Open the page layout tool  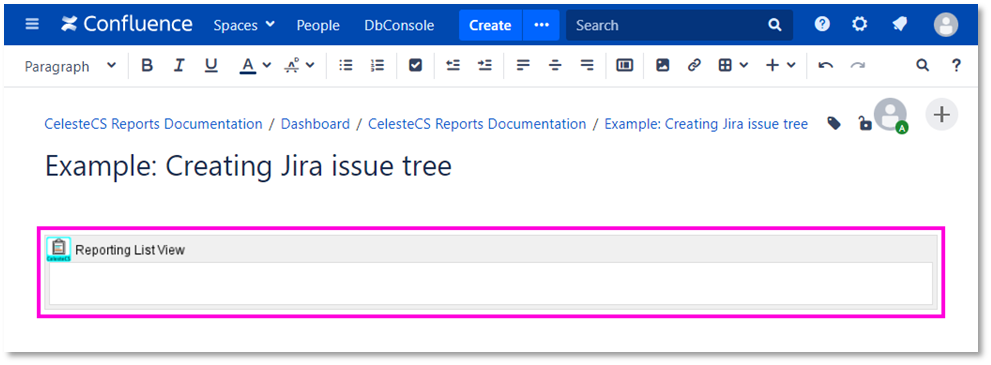point(624,66)
